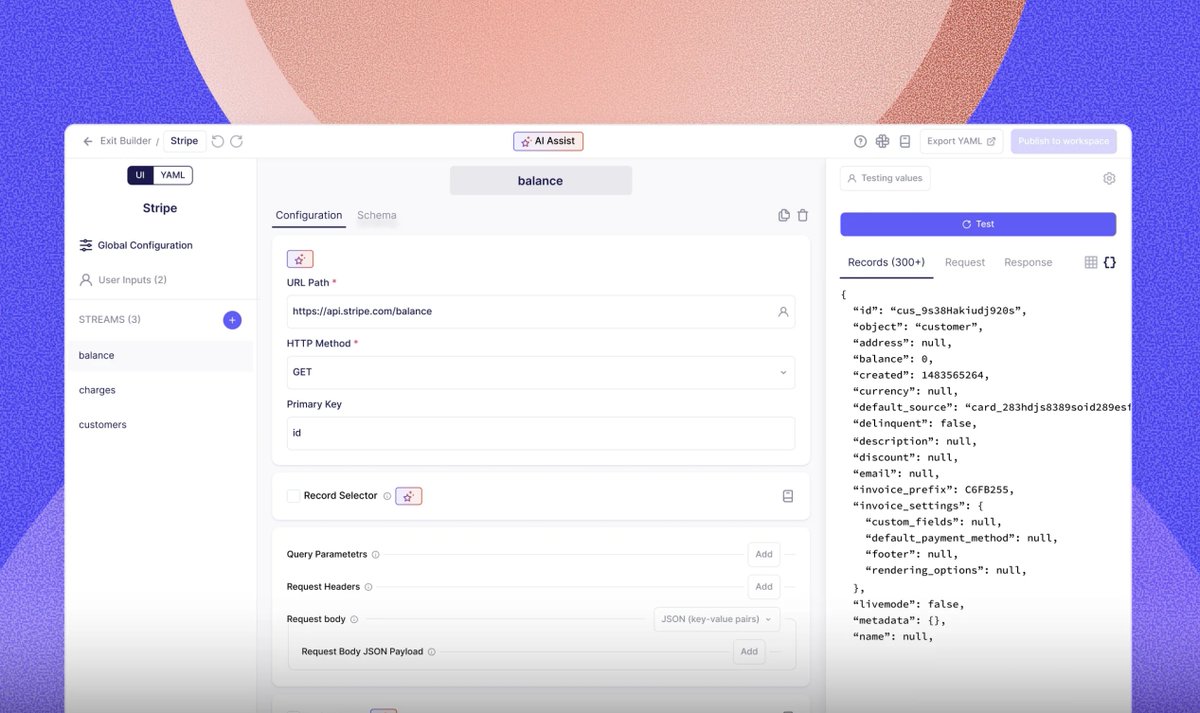Viewport: 1200px width, 713px height.
Task: Click info icon beside Request Body JSON Payload
Action: point(432,652)
